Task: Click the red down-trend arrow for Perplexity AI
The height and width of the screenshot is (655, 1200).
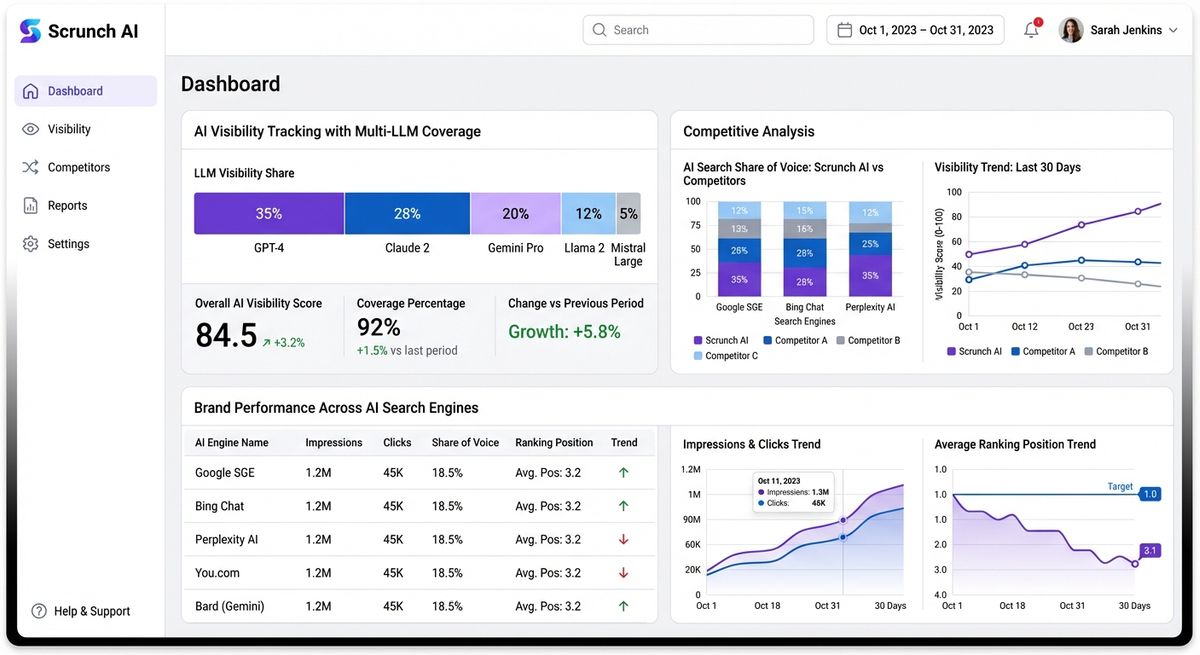Action: 623,539
